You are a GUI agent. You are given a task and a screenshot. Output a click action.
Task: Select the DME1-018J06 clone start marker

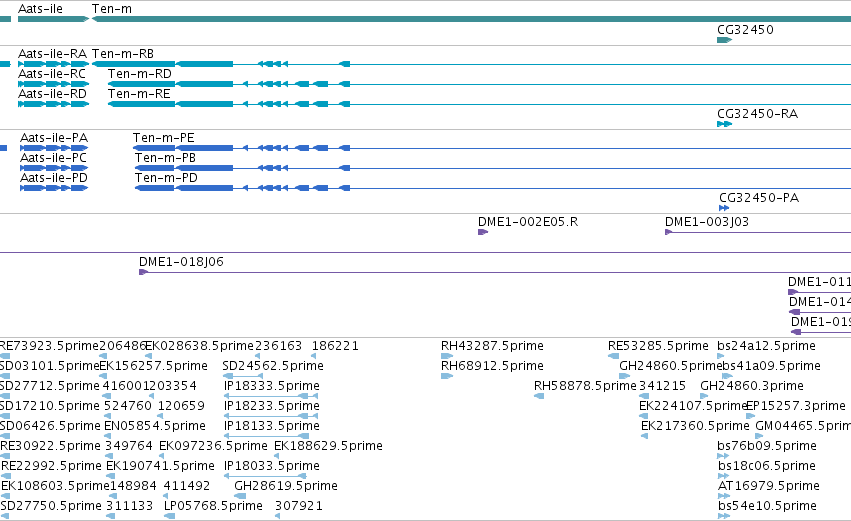tap(143, 272)
